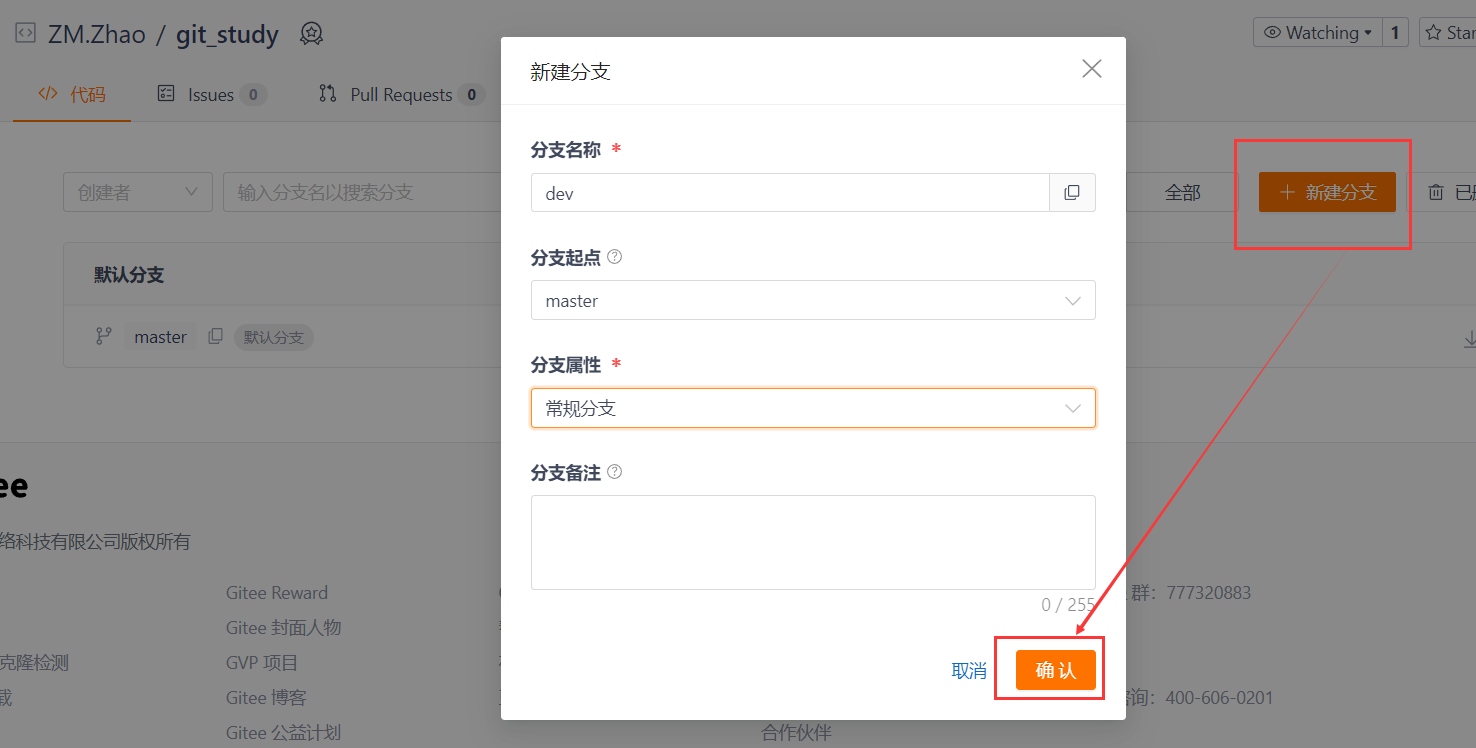Click the badge icon after git_study
The image size is (1476, 748).
click(312, 34)
